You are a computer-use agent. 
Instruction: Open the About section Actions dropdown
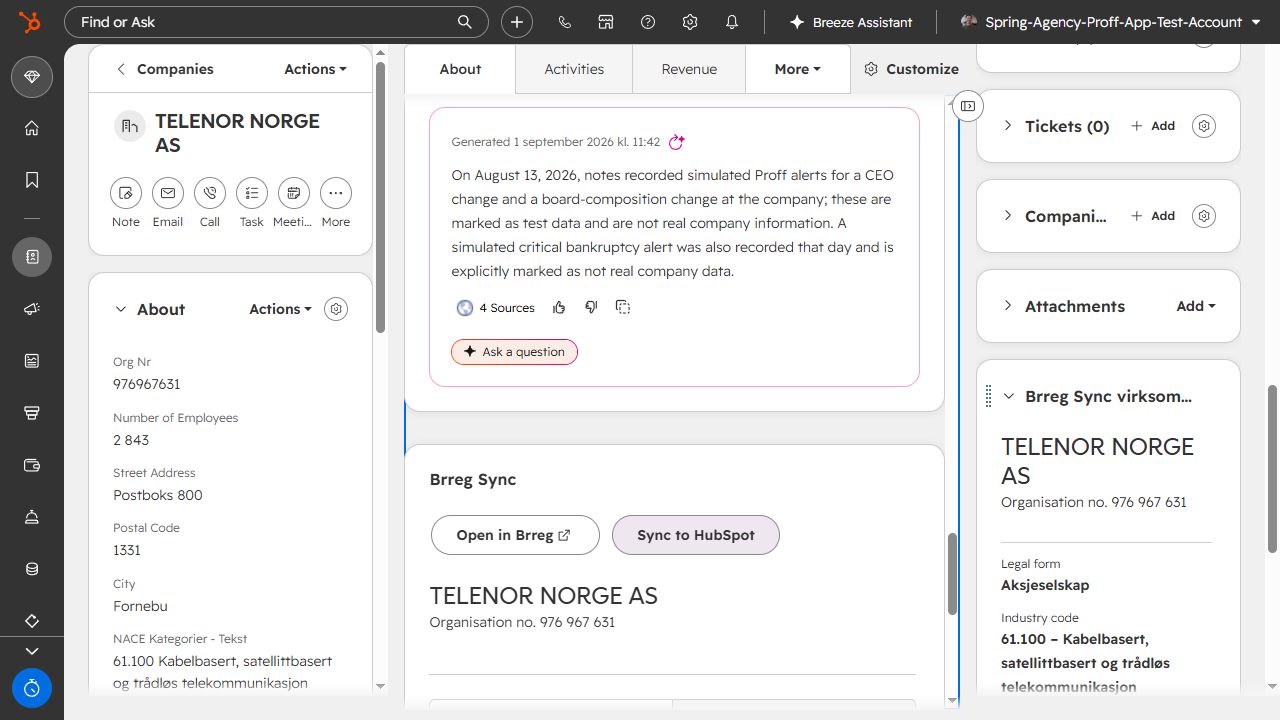click(x=281, y=309)
